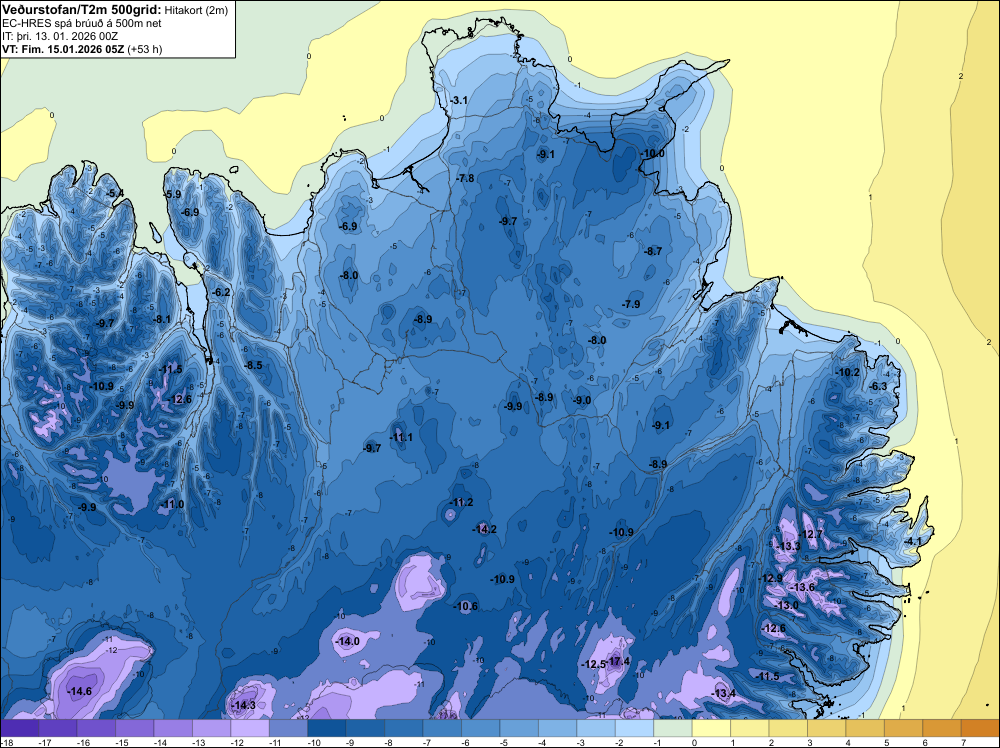Click the -11.2 temperature reading
This screenshot has height=748, width=1000.
pos(461,502)
